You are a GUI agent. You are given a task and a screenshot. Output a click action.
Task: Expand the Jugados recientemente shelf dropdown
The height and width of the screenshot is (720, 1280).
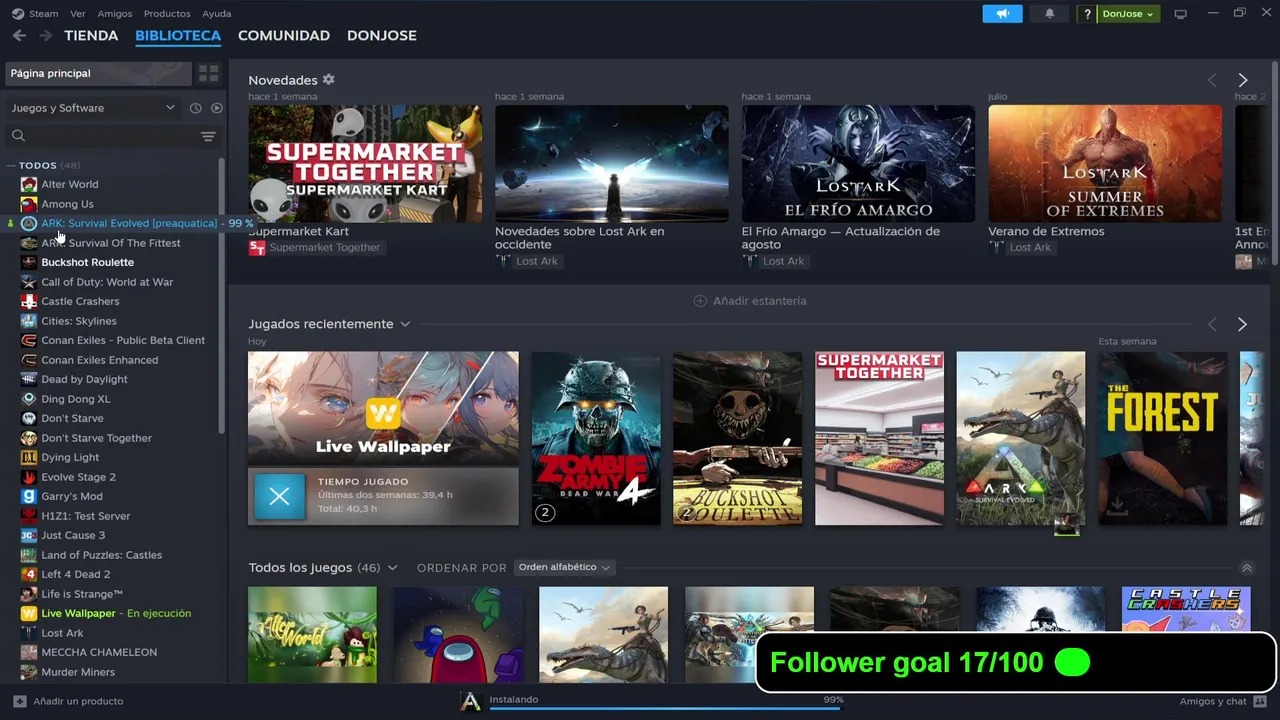405,324
